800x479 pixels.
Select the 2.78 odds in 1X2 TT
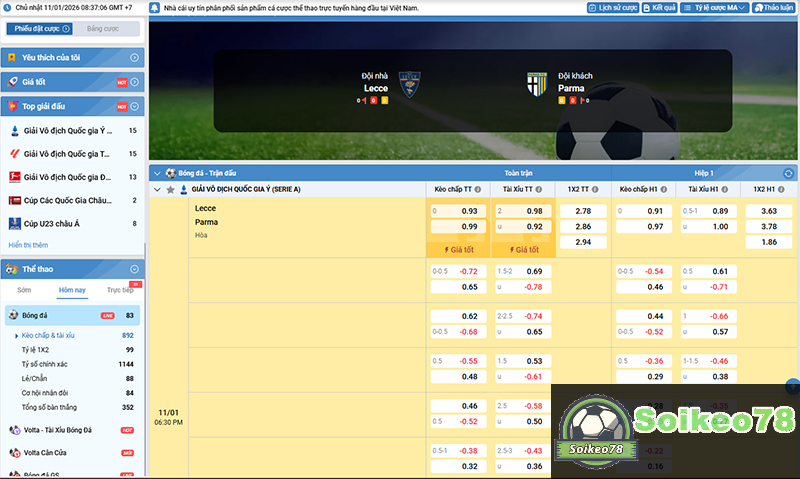click(x=583, y=211)
